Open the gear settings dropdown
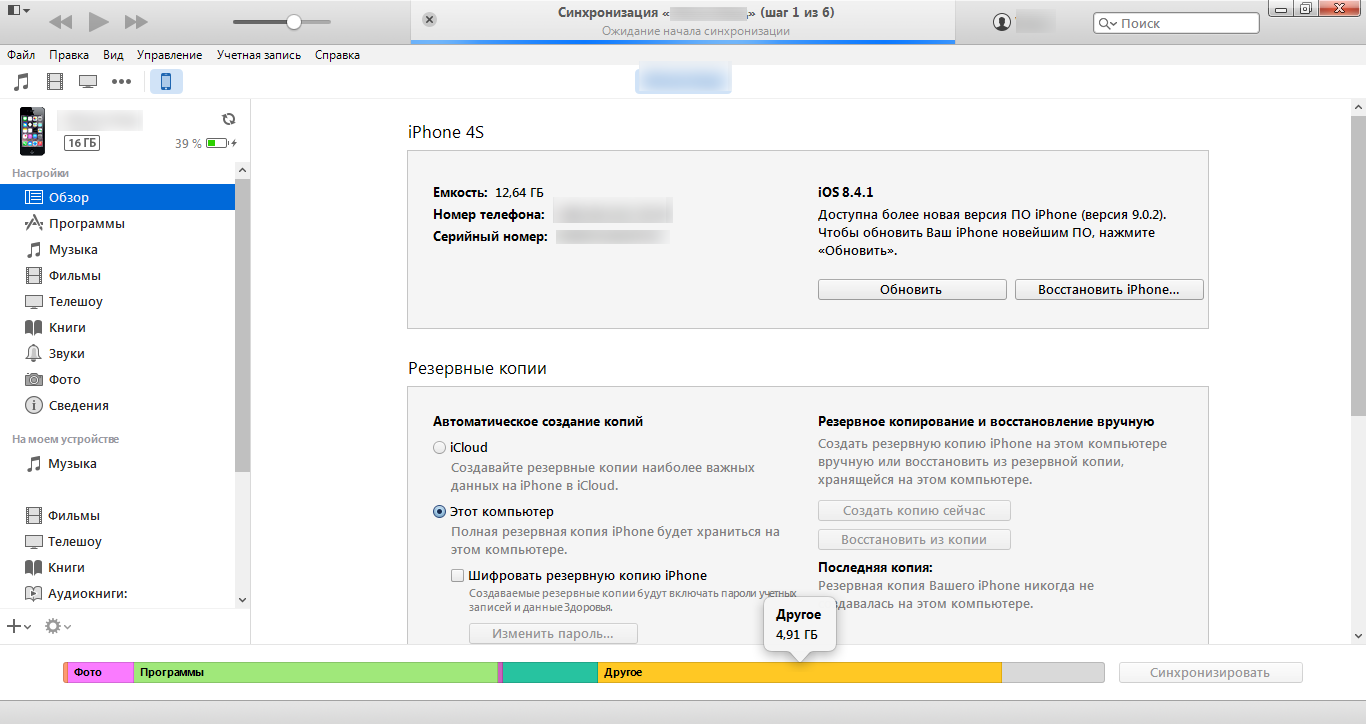The image size is (1366, 724). pyautogui.click(x=58, y=626)
